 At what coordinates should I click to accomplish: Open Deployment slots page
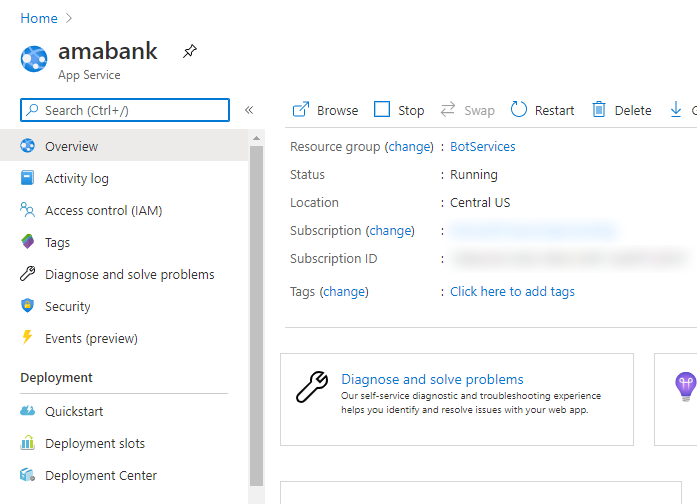pos(94,443)
